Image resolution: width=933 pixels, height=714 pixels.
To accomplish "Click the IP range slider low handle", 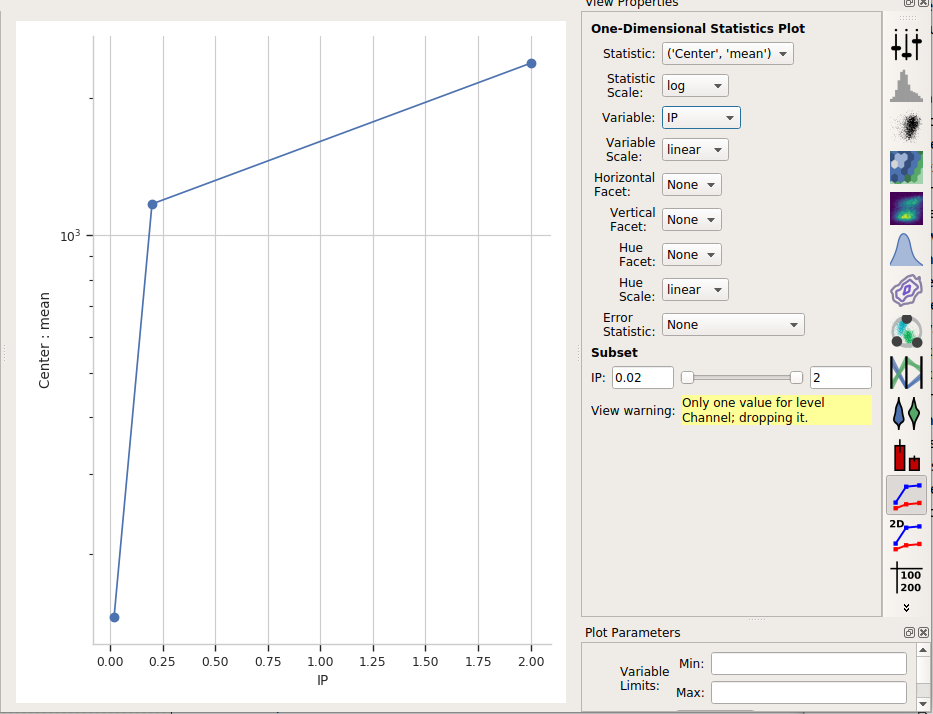I will pos(687,377).
